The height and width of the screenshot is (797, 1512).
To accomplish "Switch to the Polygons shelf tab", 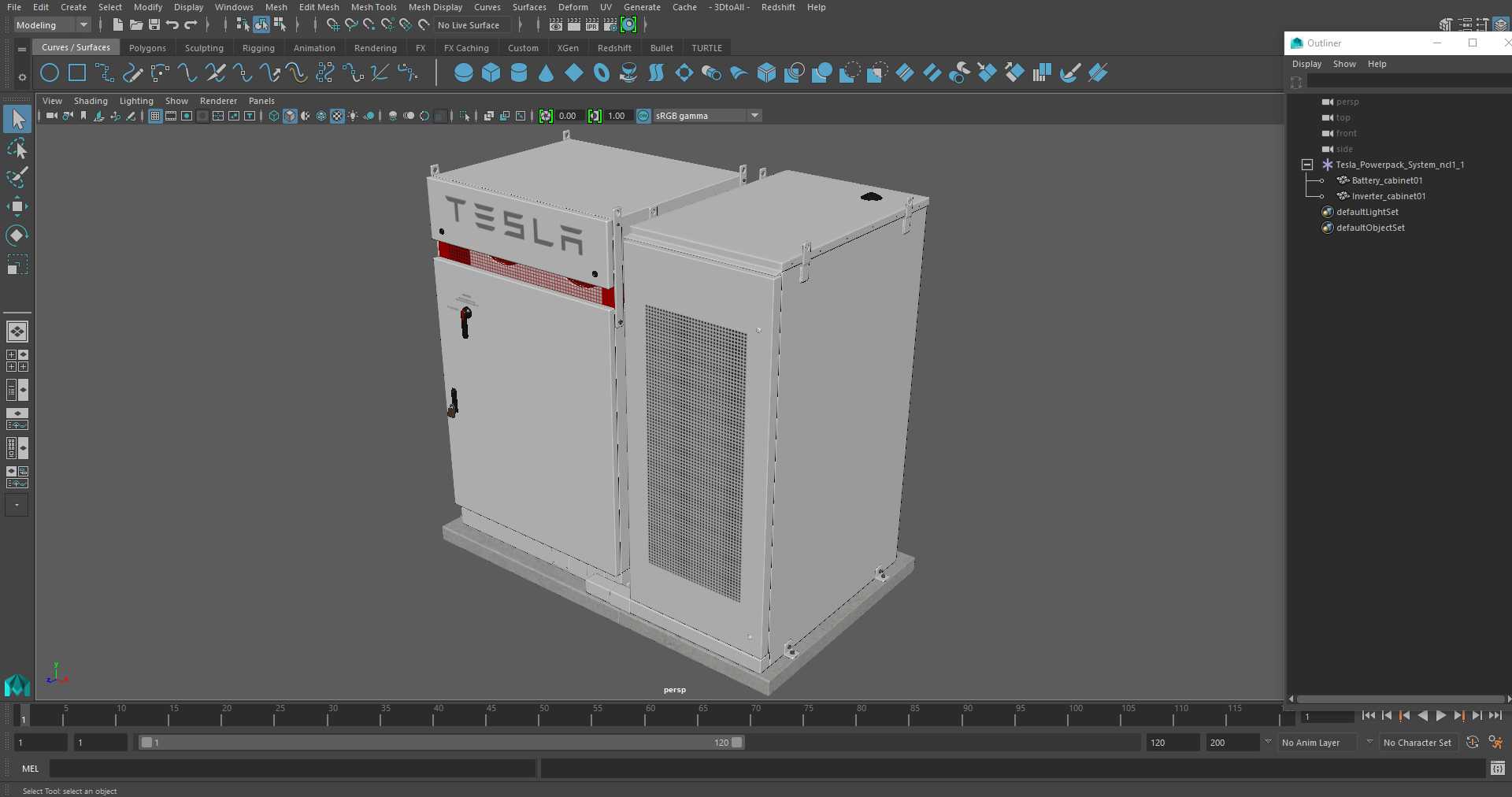I will pos(147,48).
